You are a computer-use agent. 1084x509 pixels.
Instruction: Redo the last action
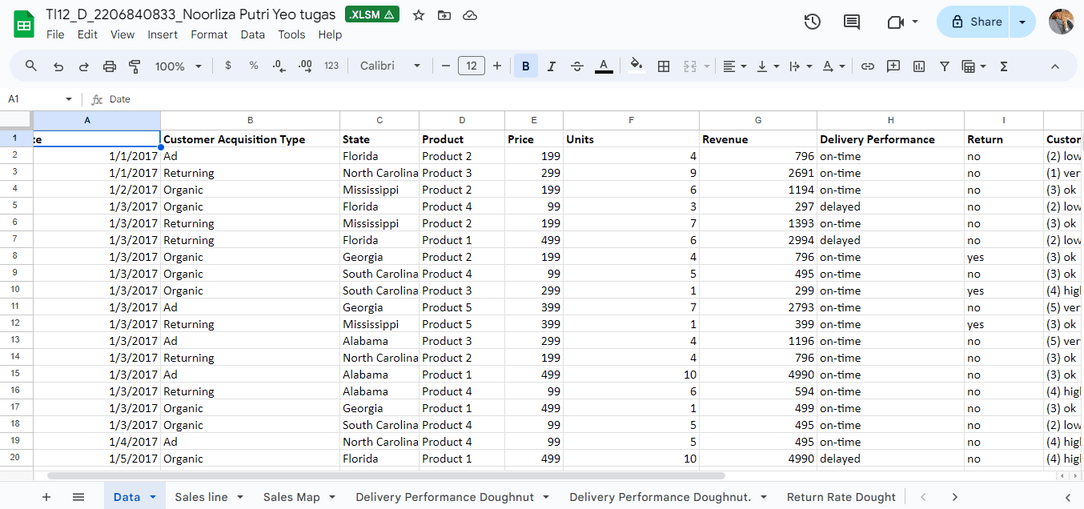tap(84, 66)
